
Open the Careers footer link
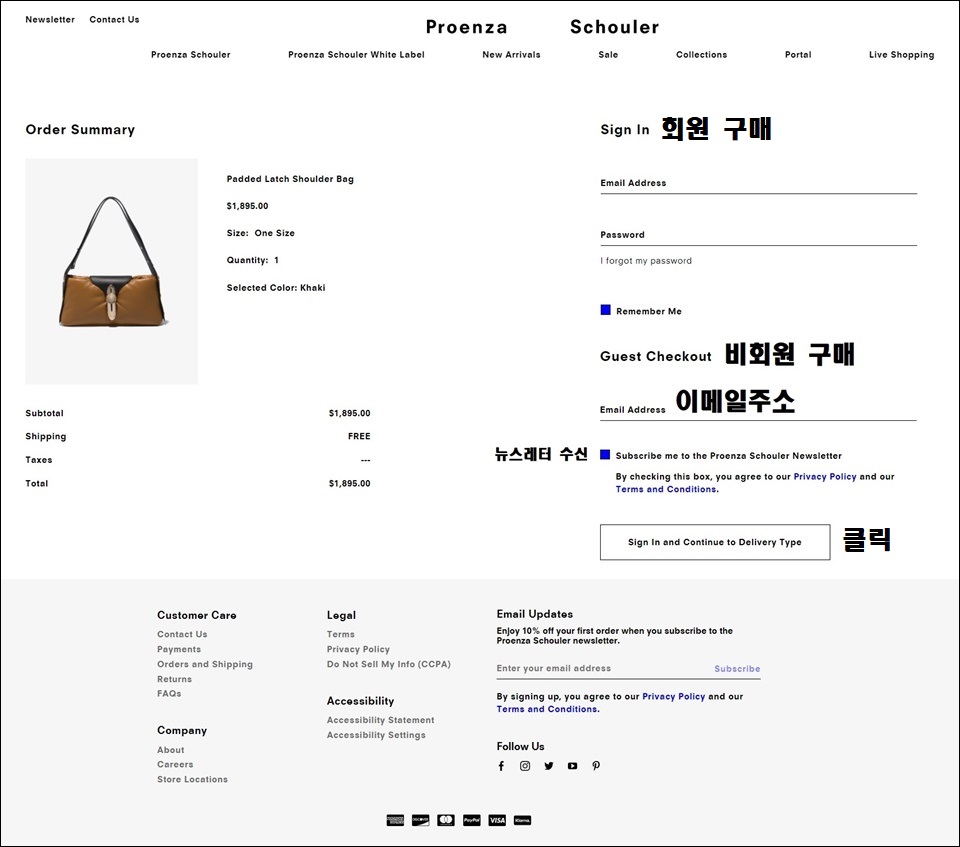tap(175, 764)
